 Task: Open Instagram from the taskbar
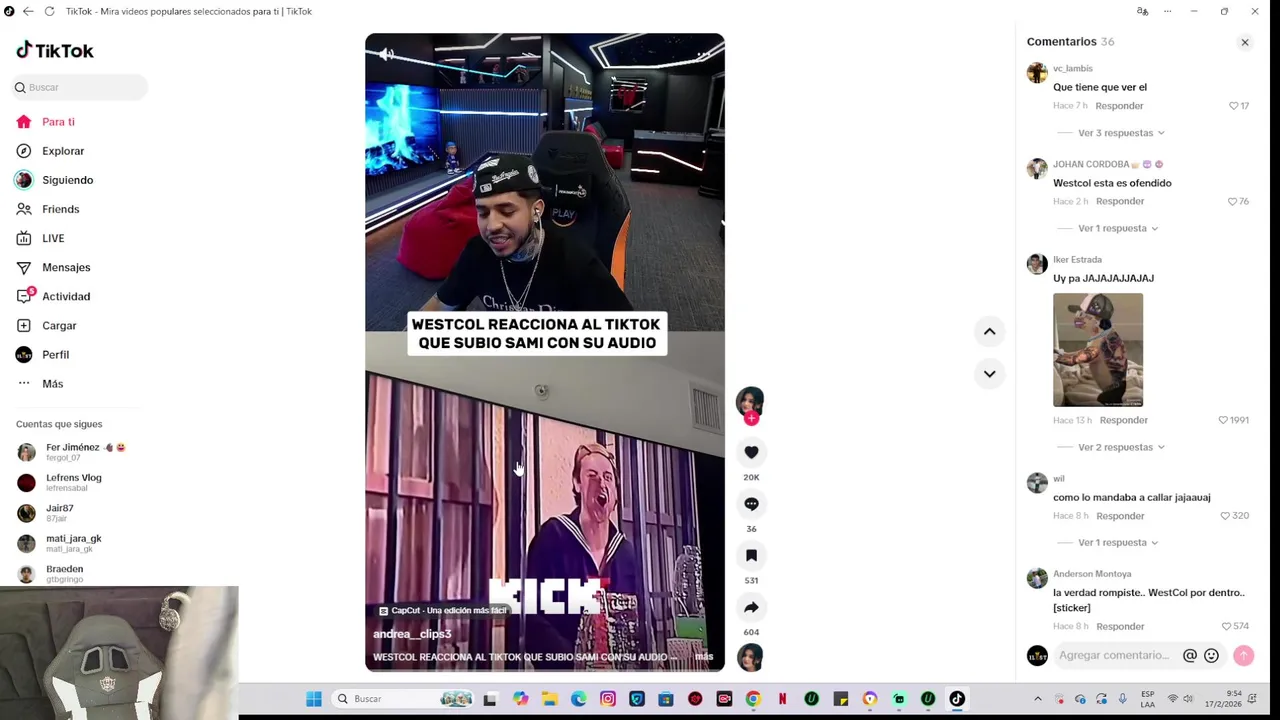(608, 699)
